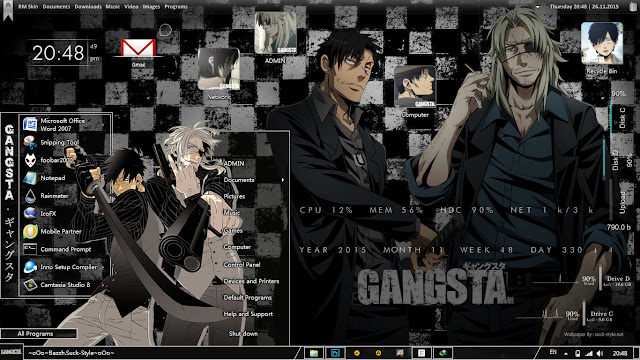Open the network signal tray icon
Screen dimensions: 640x360
pyautogui.click(x=589, y=353)
